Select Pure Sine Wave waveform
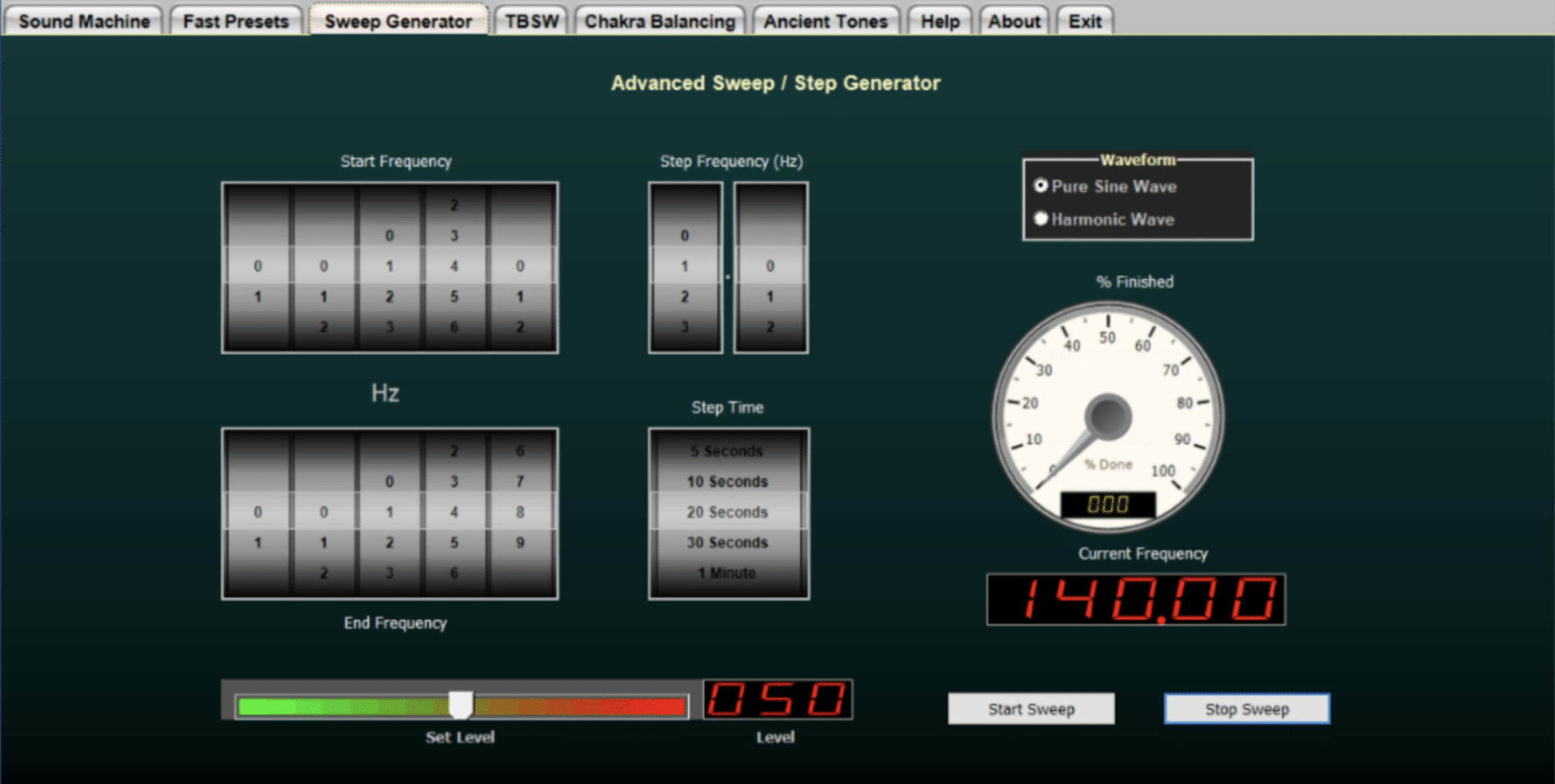Viewport: 1555px width, 784px height. [x=1106, y=186]
